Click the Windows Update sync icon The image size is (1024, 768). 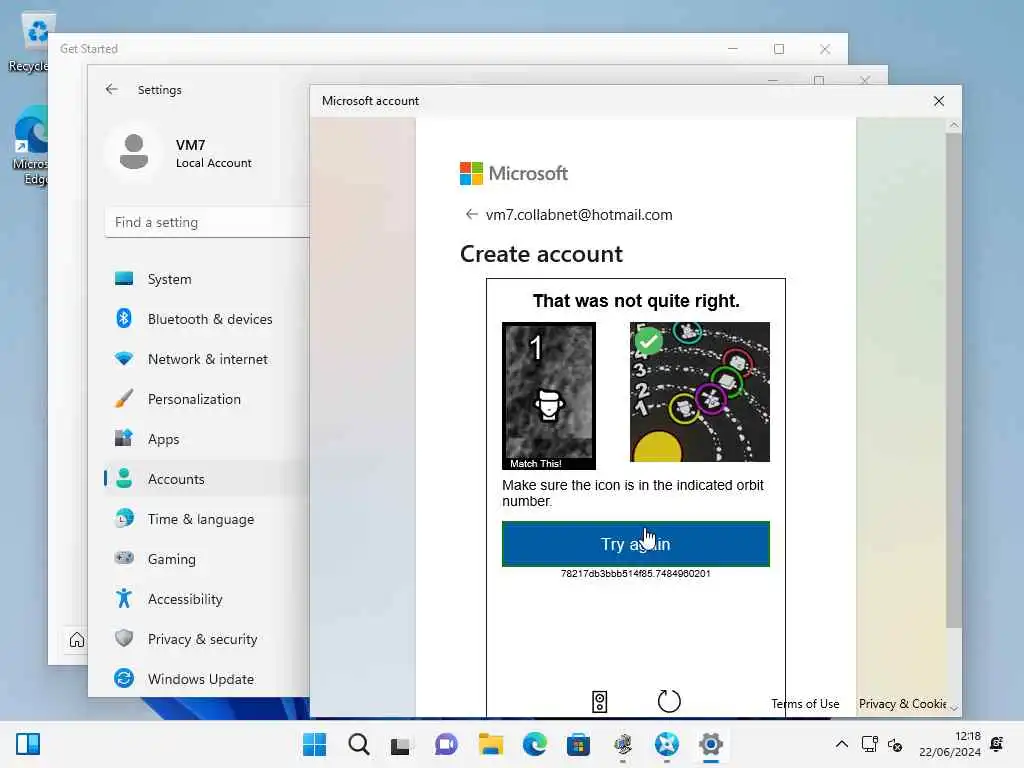(x=123, y=679)
